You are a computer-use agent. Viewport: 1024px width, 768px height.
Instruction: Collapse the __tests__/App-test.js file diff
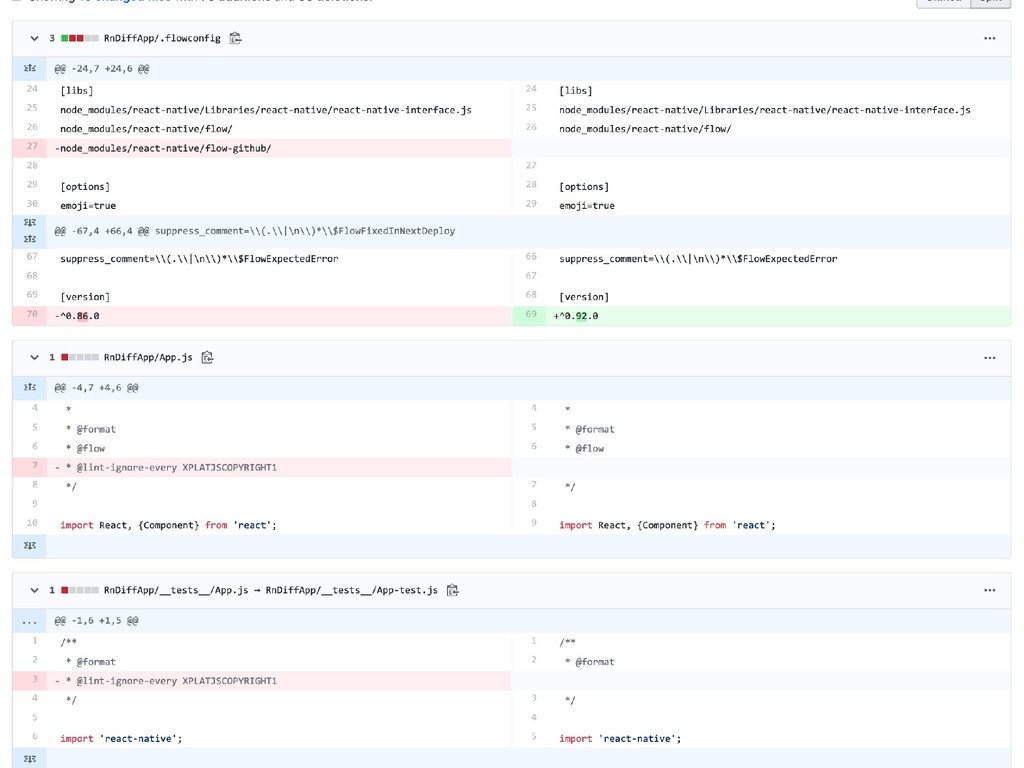click(x=35, y=590)
